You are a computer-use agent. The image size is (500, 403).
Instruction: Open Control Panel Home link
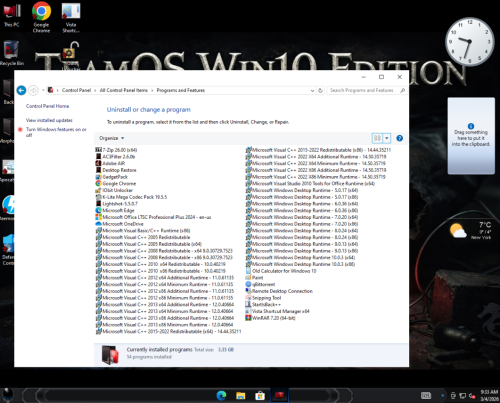click(47, 106)
